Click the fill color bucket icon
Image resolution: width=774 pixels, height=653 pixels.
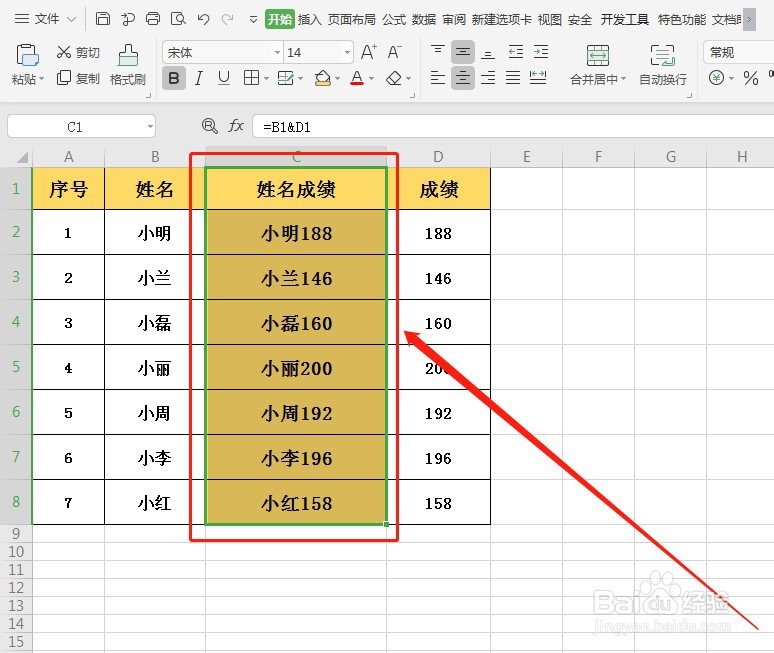pos(323,78)
